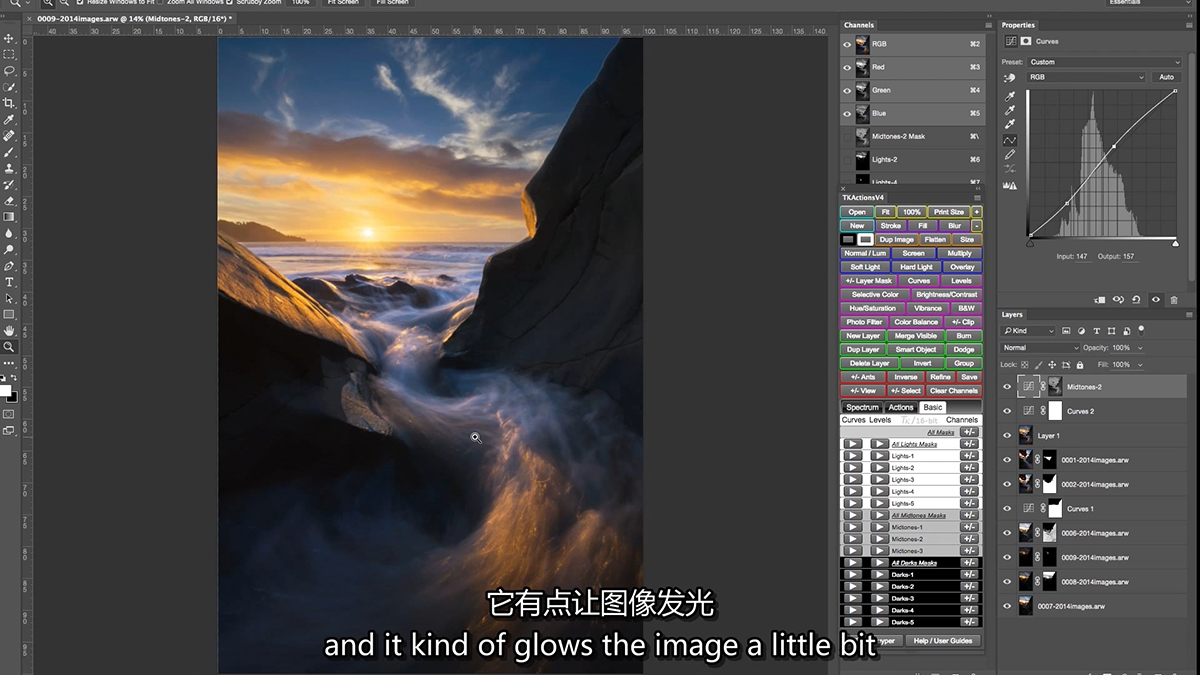Select the Rectangular Marquee tool
1200x675 pixels.
point(9,54)
